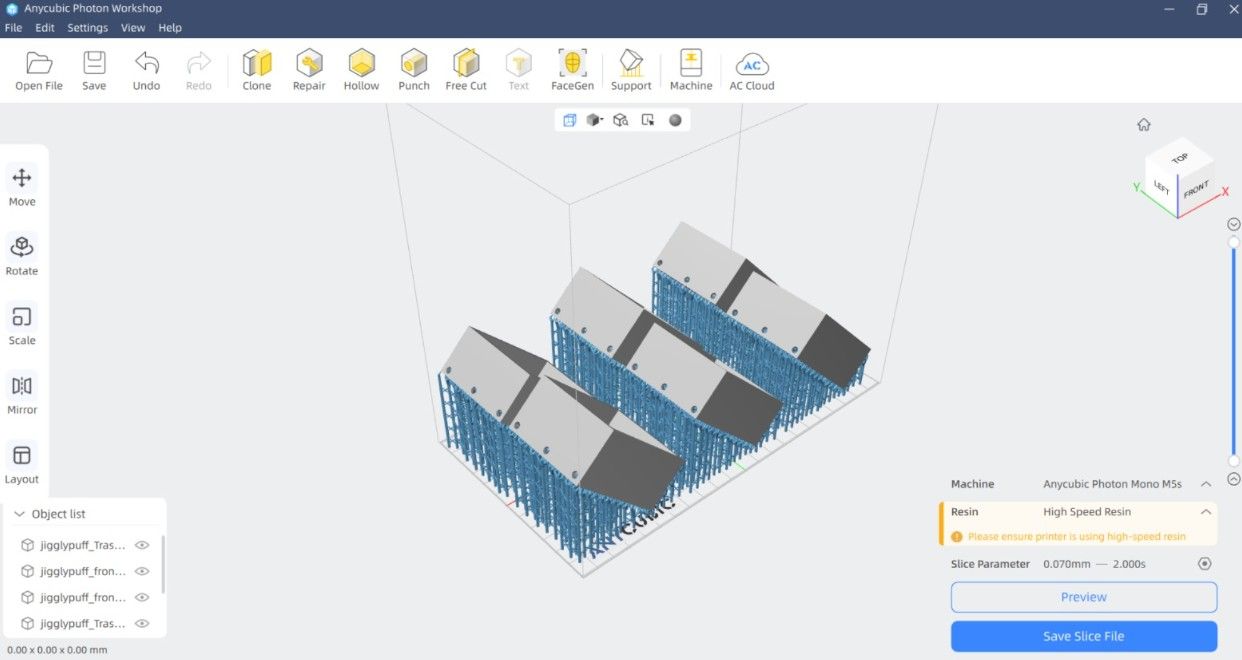Undo the last action
Viewport: 1242px width, 660px height.
[x=146, y=70]
